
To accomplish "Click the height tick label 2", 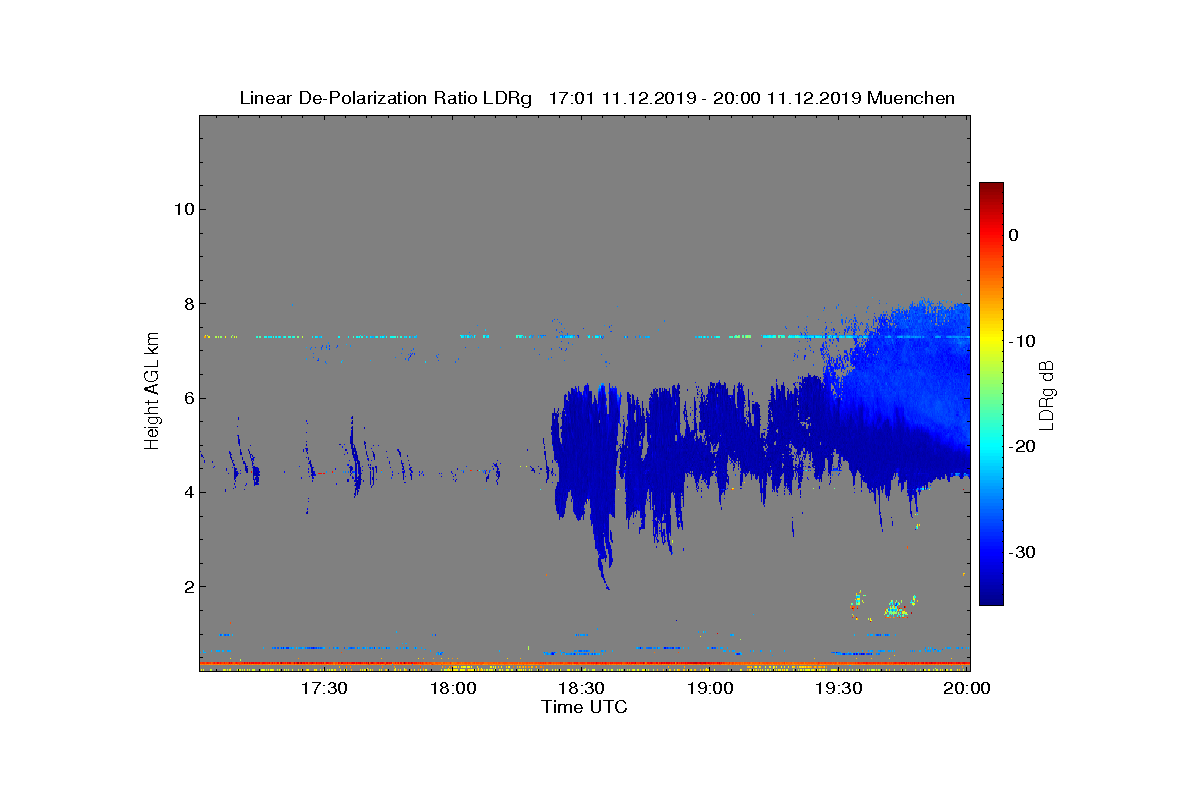I will [188, 587].
